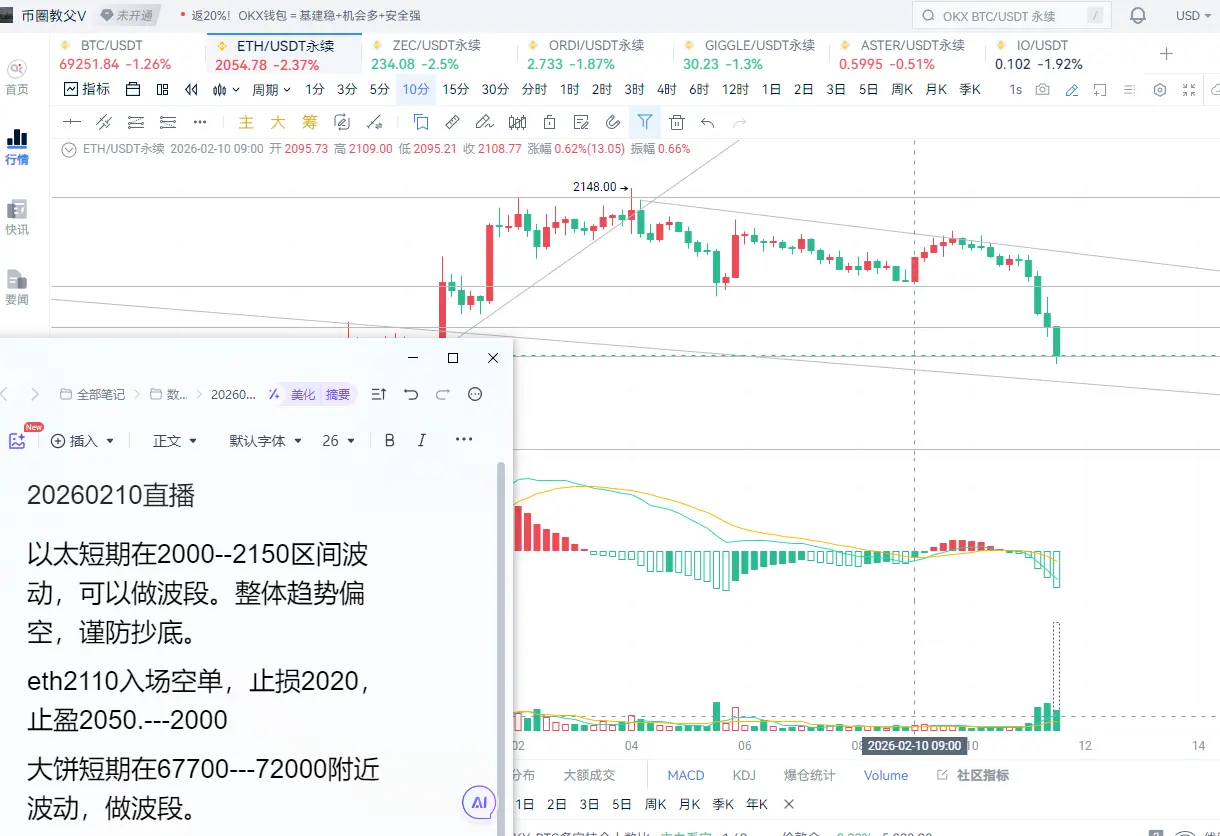
Task: Click the rewind replay double-arrow icon
Action: (x=191, y=89)
